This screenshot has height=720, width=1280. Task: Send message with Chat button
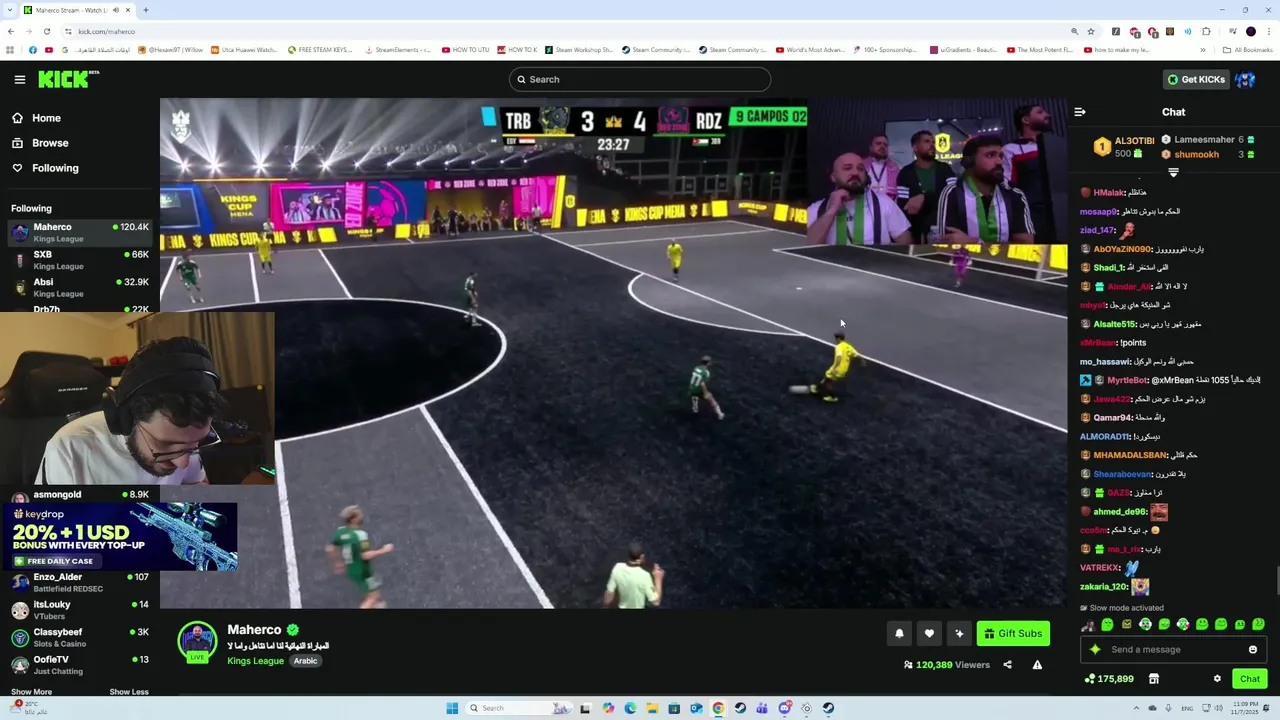coord(1250,679)
